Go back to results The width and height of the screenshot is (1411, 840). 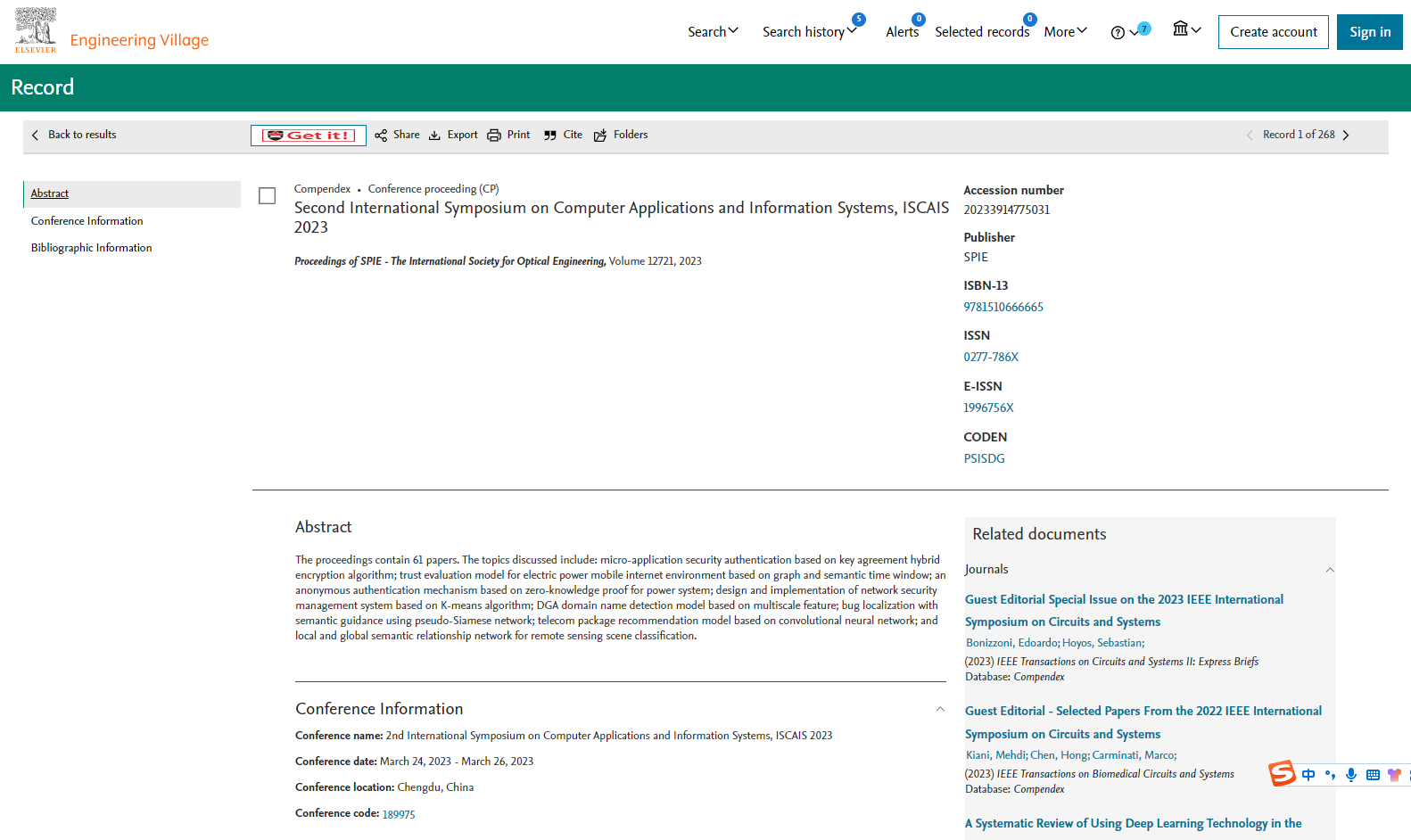coord(74,135)
